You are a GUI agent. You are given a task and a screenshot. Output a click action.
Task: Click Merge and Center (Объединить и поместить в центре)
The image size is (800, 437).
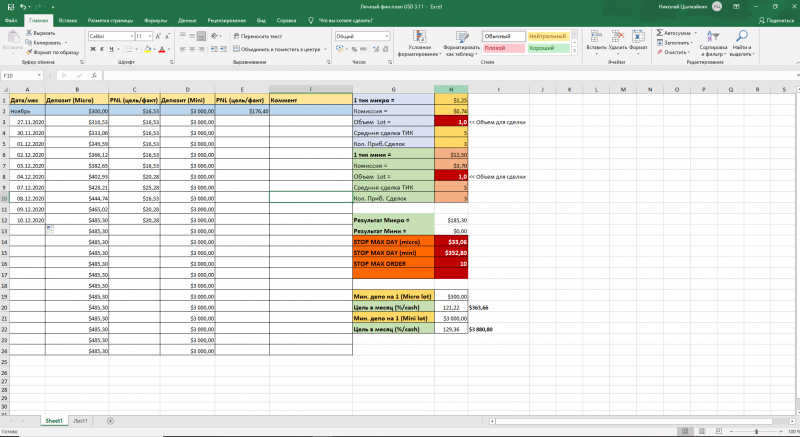277,49
